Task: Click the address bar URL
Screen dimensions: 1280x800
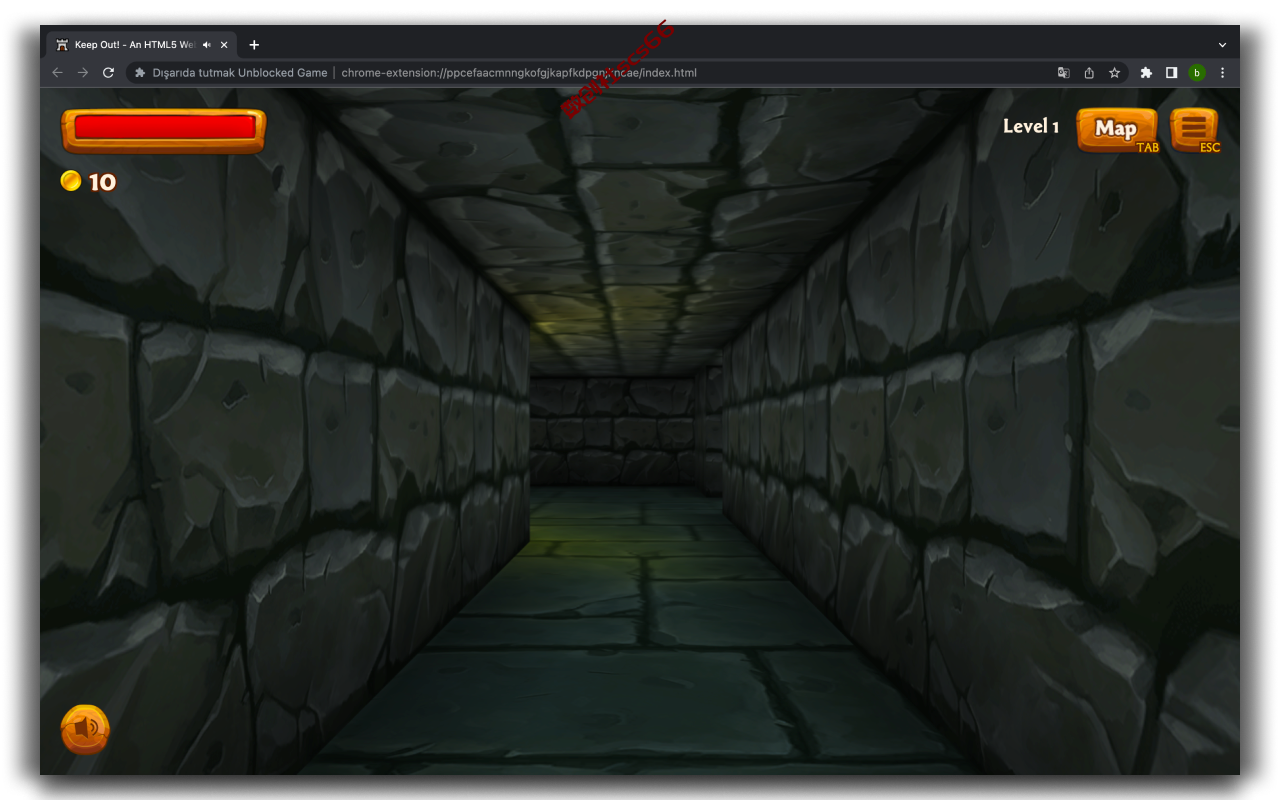Action: click(519, 73)
